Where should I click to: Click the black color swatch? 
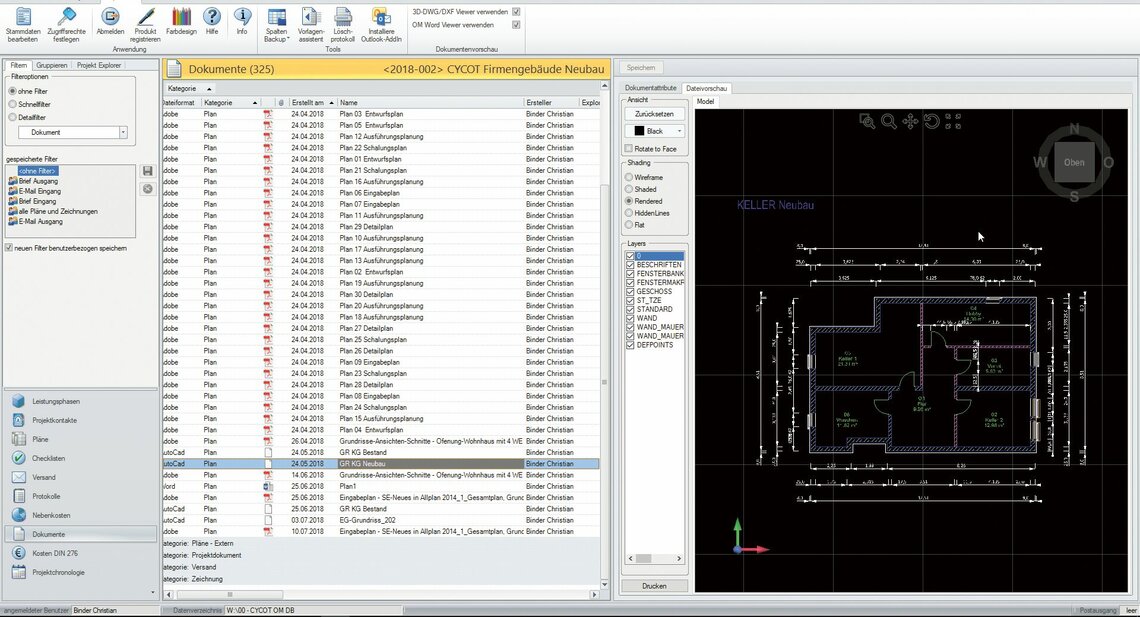[639, 132]
